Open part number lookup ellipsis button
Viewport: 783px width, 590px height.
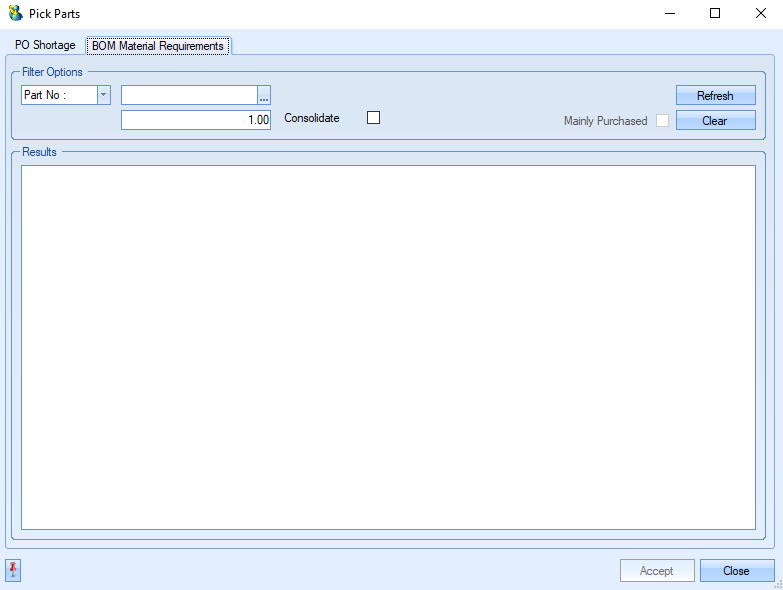pyautogui.click(x=264, y=95)
